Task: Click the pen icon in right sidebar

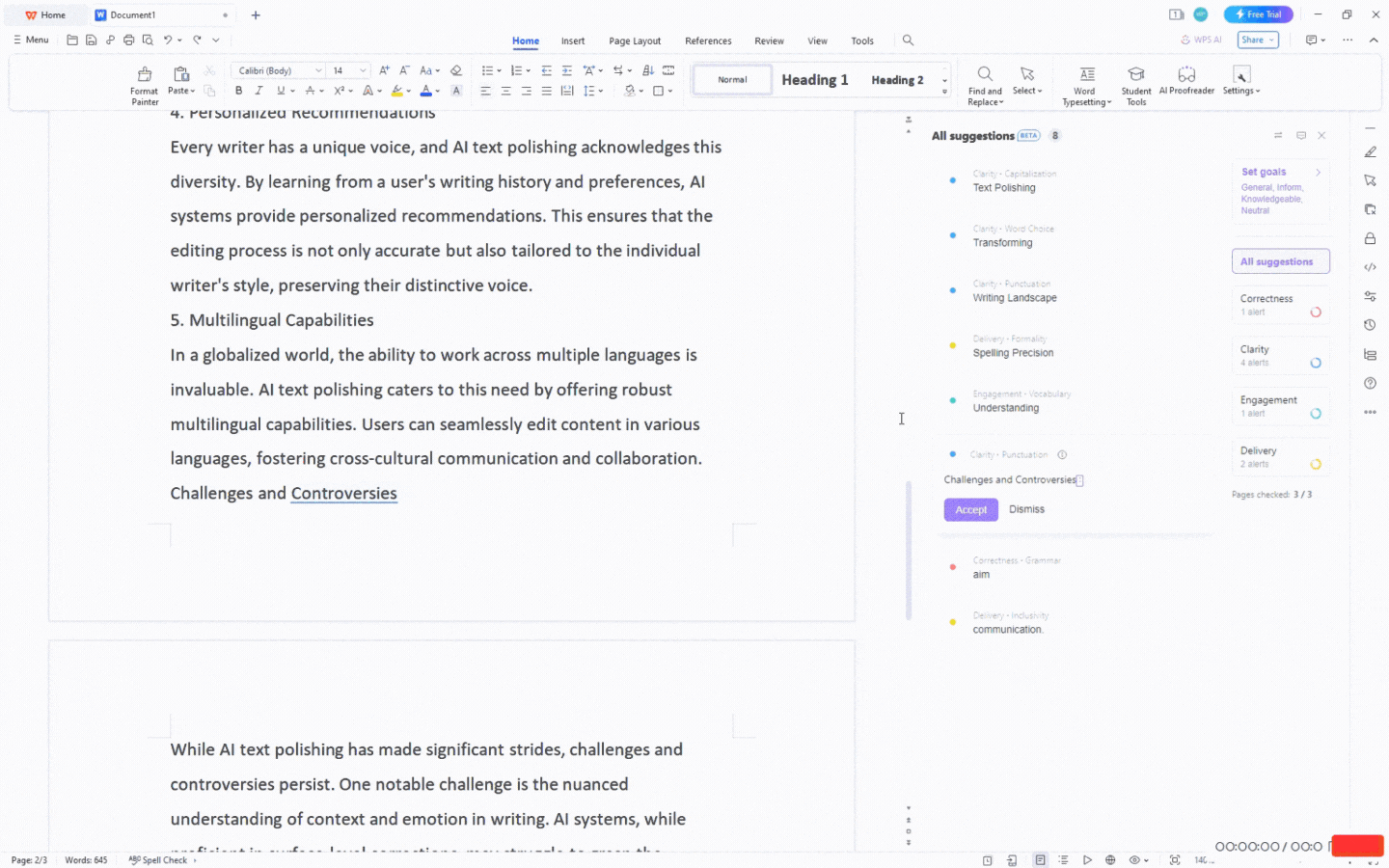Action: click(1370, 151)
